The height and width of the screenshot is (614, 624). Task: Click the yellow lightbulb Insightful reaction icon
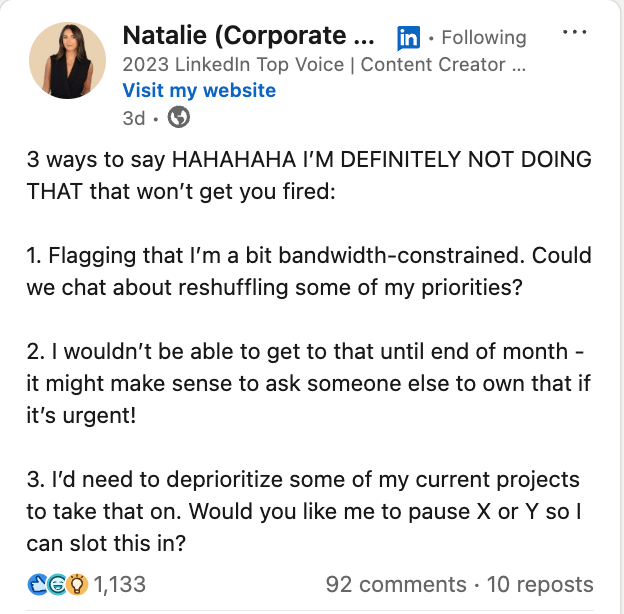pyautogui.click(x=77, y=585)
